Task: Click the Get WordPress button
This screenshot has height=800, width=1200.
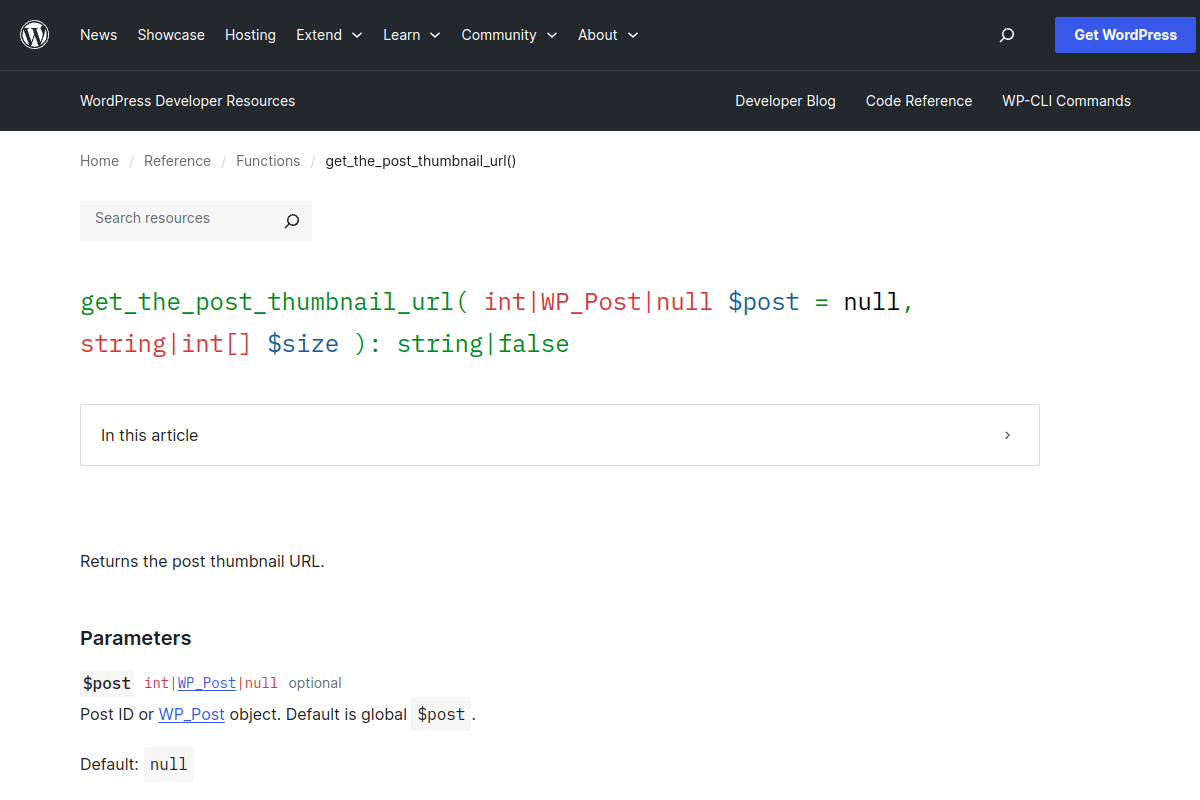Action: tap(1125, 35)
